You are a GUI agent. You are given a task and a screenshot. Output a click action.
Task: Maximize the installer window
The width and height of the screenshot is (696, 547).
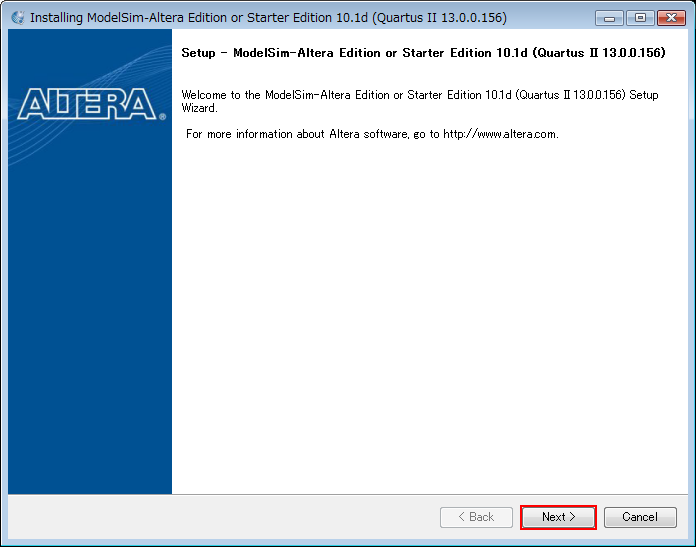(x=640, y=18)
